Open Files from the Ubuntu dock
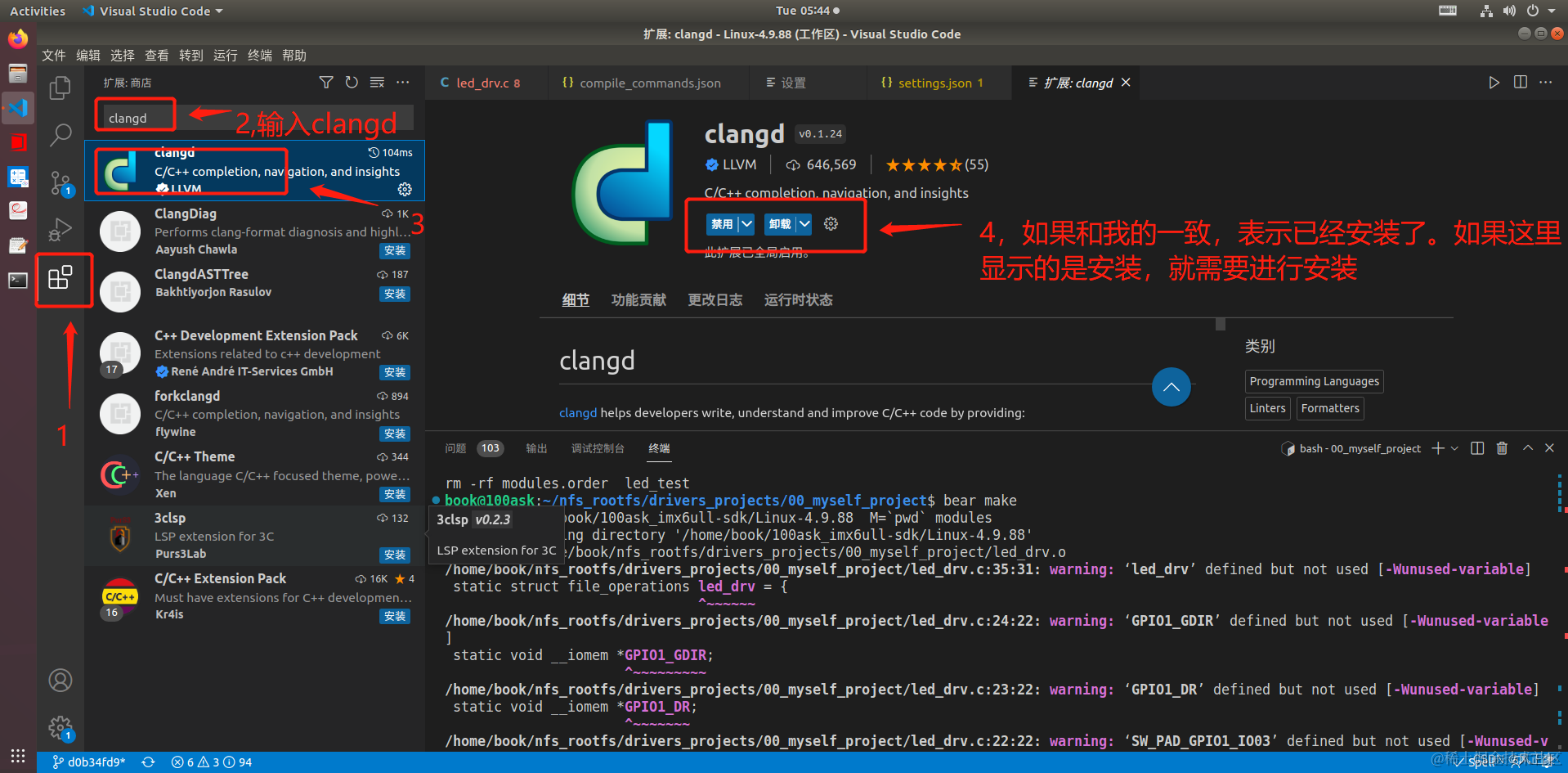Viewport: 1568px width, 773px height. [18, 74]
